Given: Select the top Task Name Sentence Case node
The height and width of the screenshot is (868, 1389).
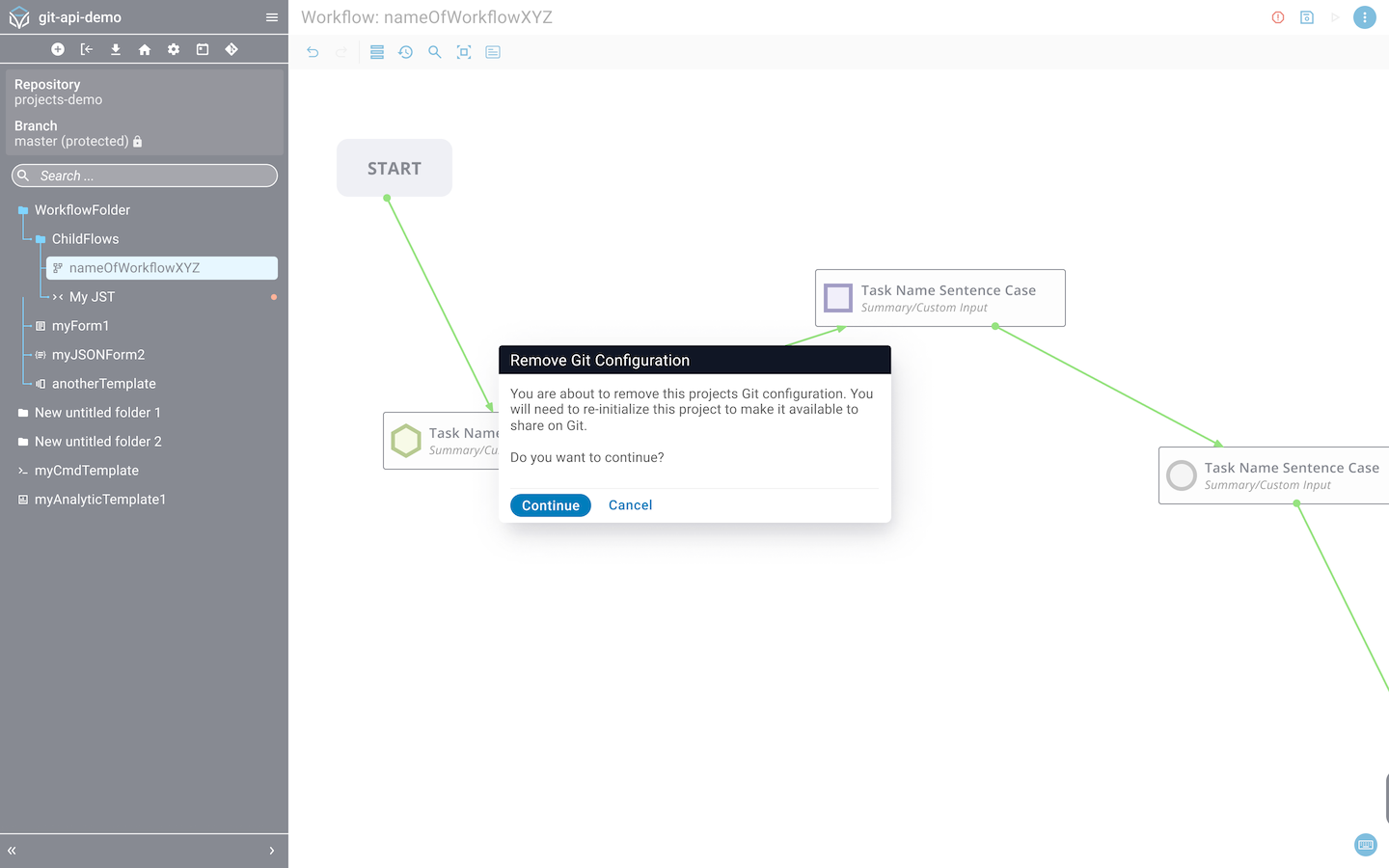Looking at the screenshot, I should point(940,298).
